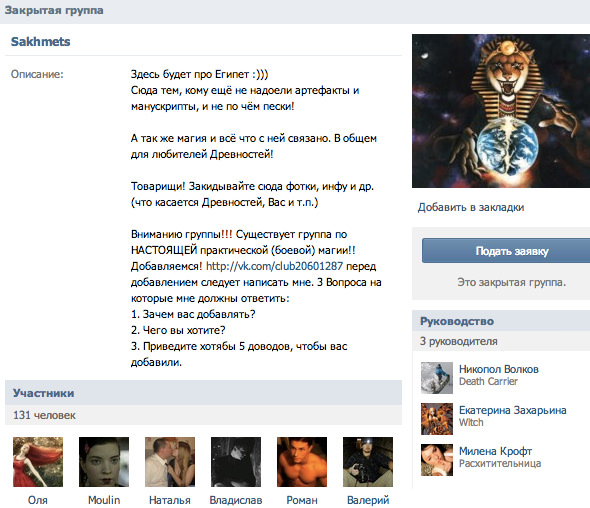Open Оля's member avatar thumbnail
Viewport: 590px width, 508px height.
38,462
